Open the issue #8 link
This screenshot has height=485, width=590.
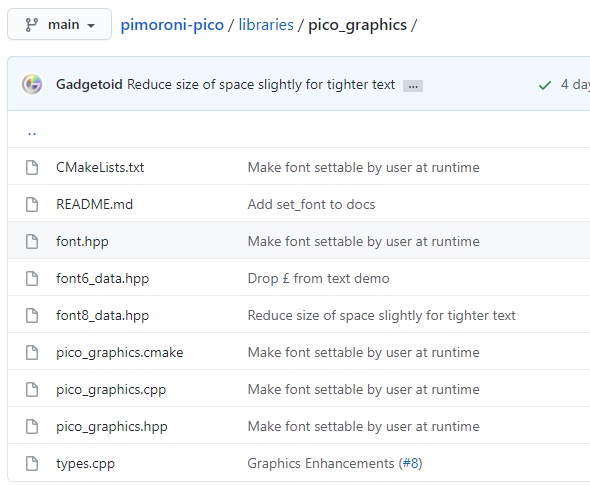(x=411, y=463)
